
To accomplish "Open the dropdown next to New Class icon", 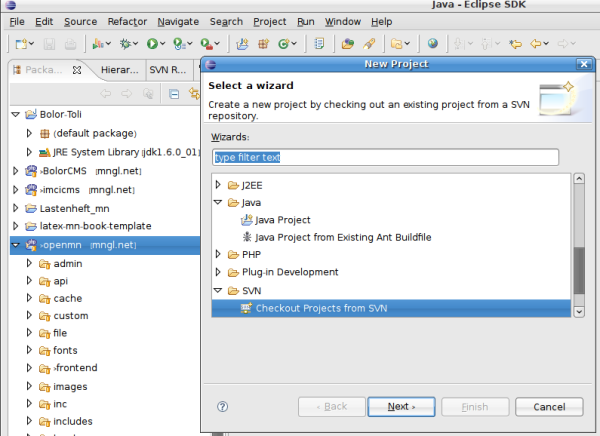I will (294, 44).
